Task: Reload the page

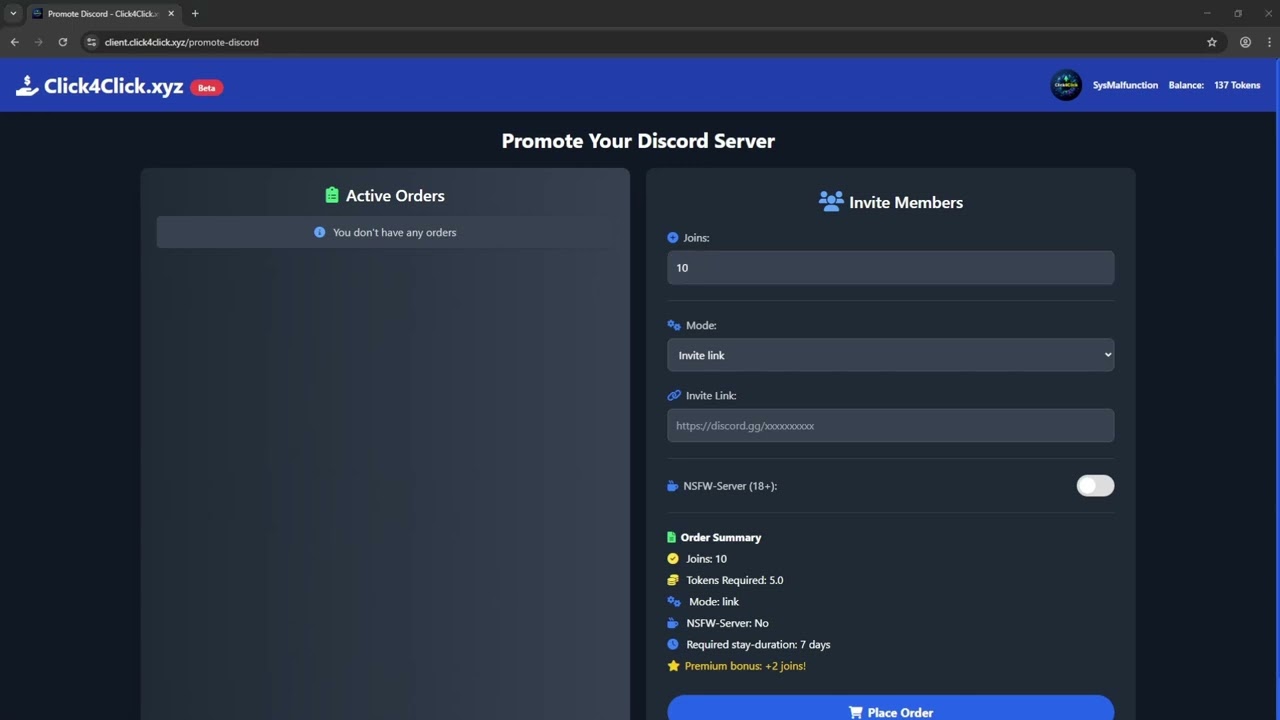Action: click(62, 42)
